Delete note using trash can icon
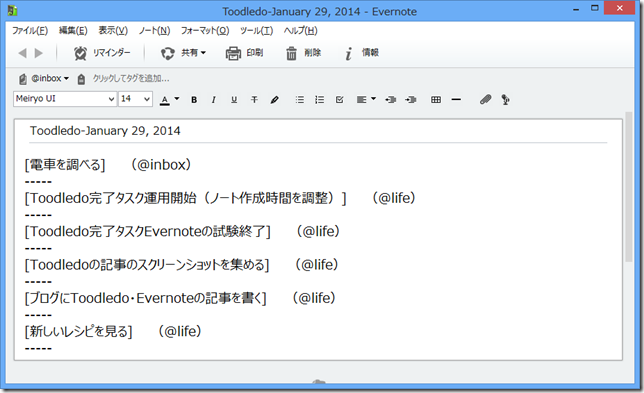This screenshot has height=393, width=644. (291, 53)
